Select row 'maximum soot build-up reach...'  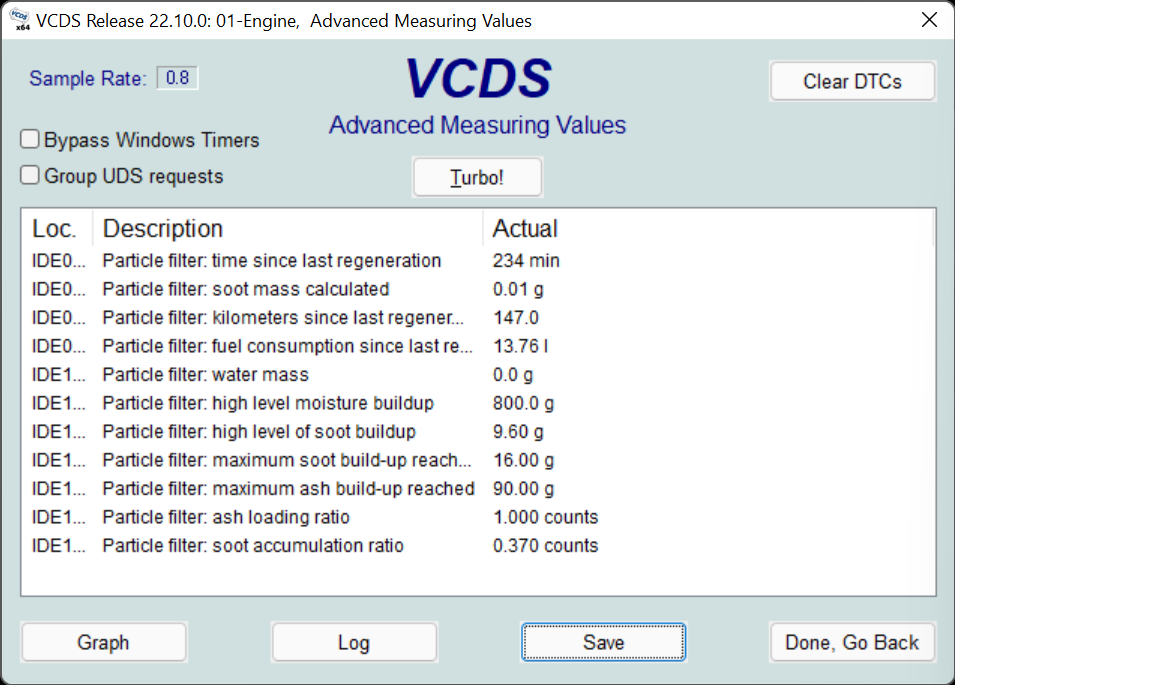tap(478, 460)
